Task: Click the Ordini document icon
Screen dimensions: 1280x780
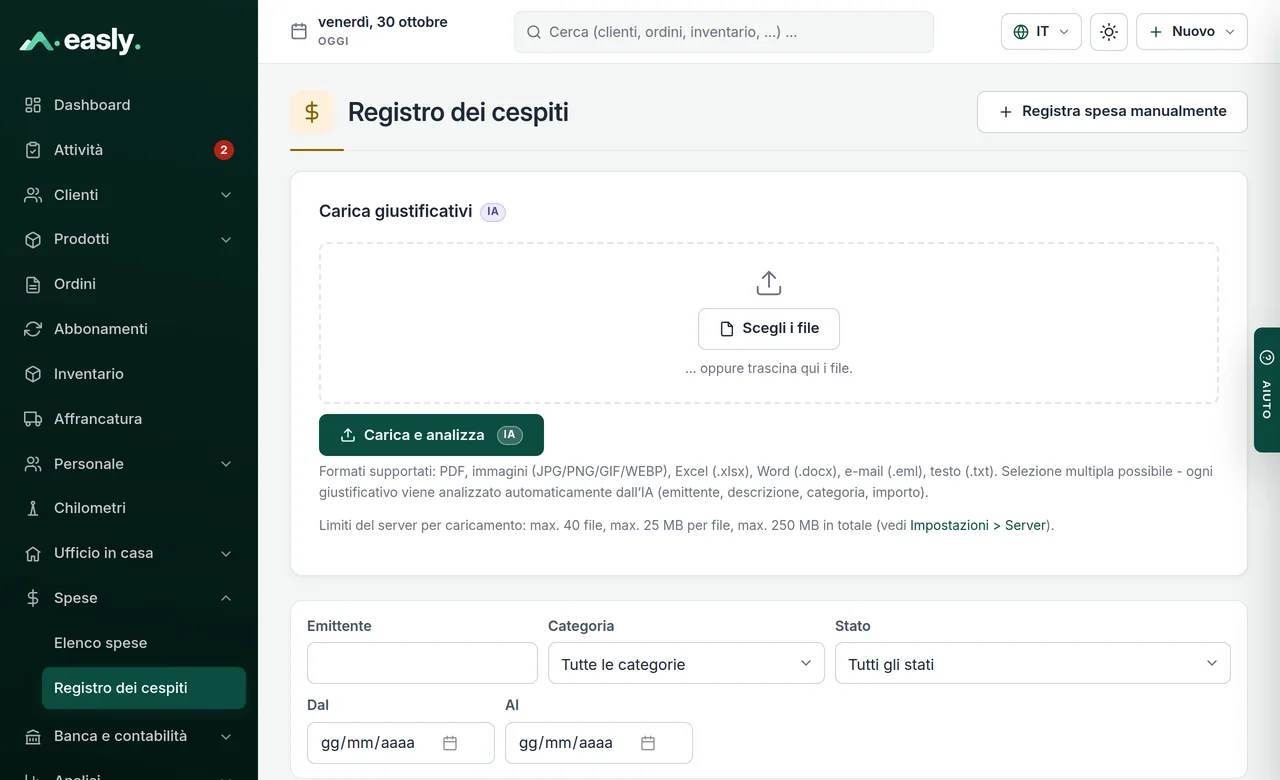Action: click(33, 284)
